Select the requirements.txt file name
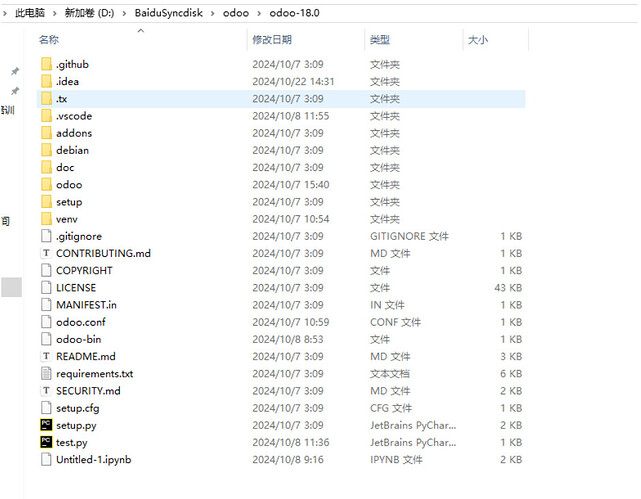This screenshot has height=499, width=641. [x=94, y=374]
